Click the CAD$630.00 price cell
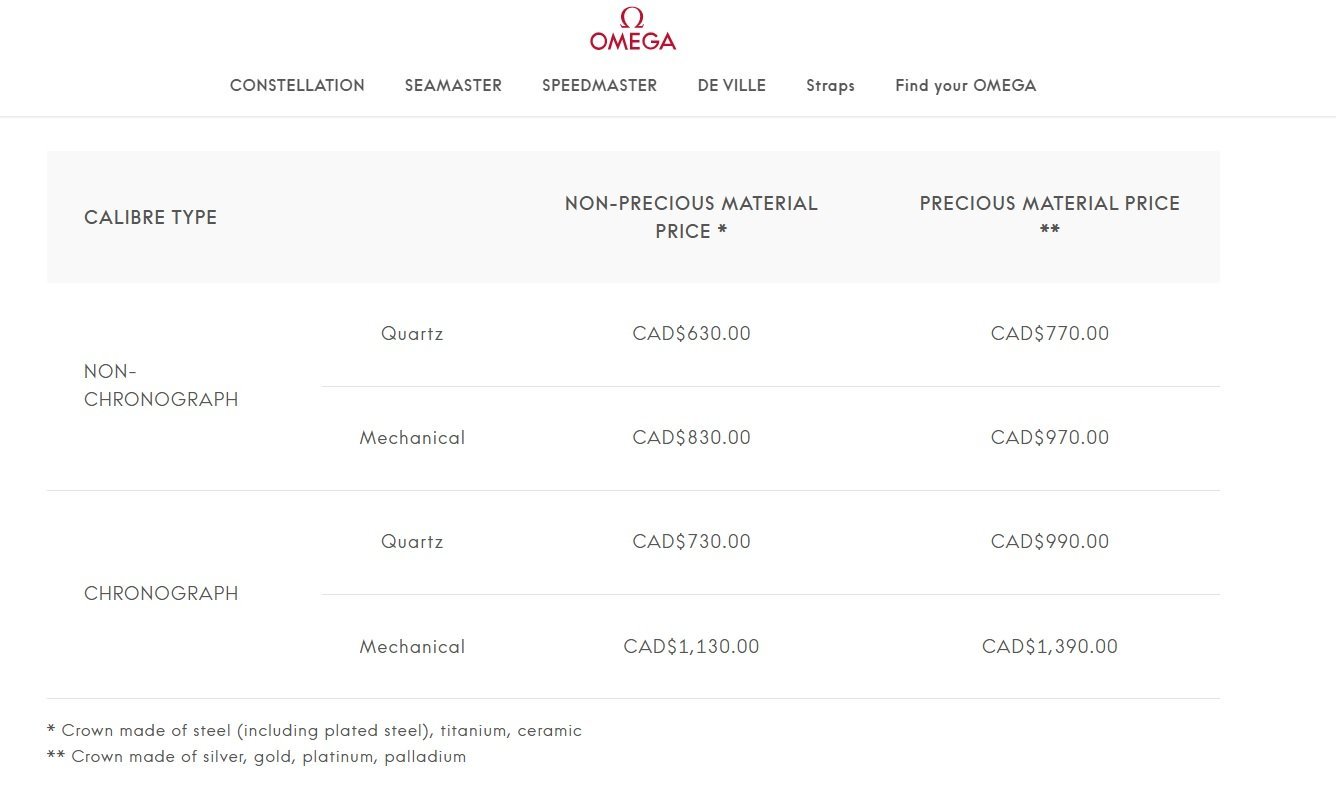The height and width of the screenshot is (786, 1336). [691, 334]
